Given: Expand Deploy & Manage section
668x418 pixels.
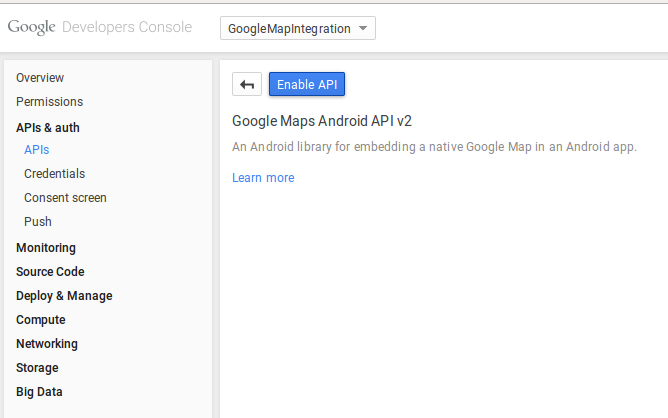Looking at the screenshot, I should tap(64, 296).
